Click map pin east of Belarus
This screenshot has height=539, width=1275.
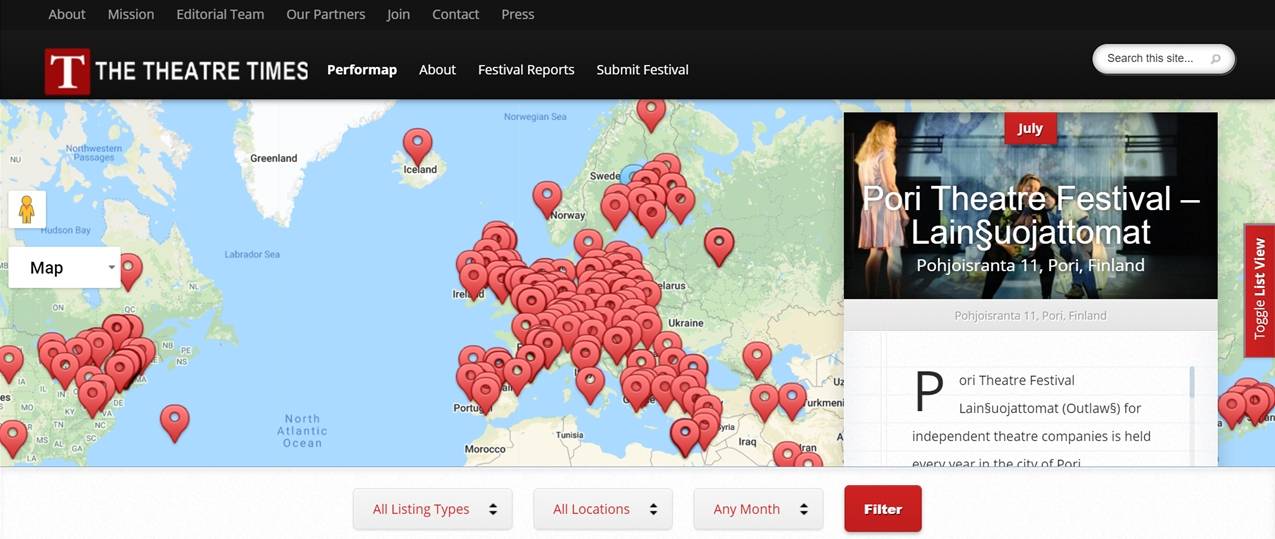[719, 247]
